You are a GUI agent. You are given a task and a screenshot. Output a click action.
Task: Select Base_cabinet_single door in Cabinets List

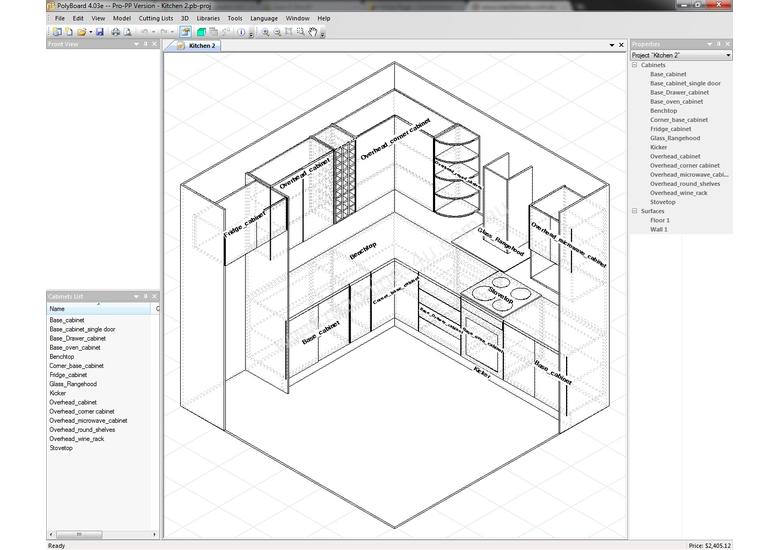(82, 329)
